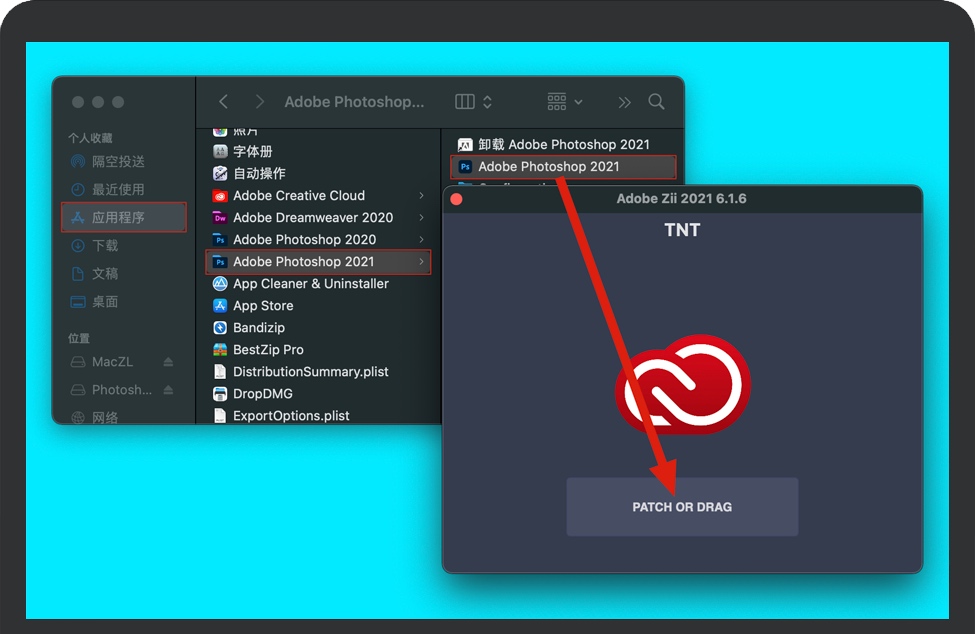Eject the MacZL volume

[168, 362]
